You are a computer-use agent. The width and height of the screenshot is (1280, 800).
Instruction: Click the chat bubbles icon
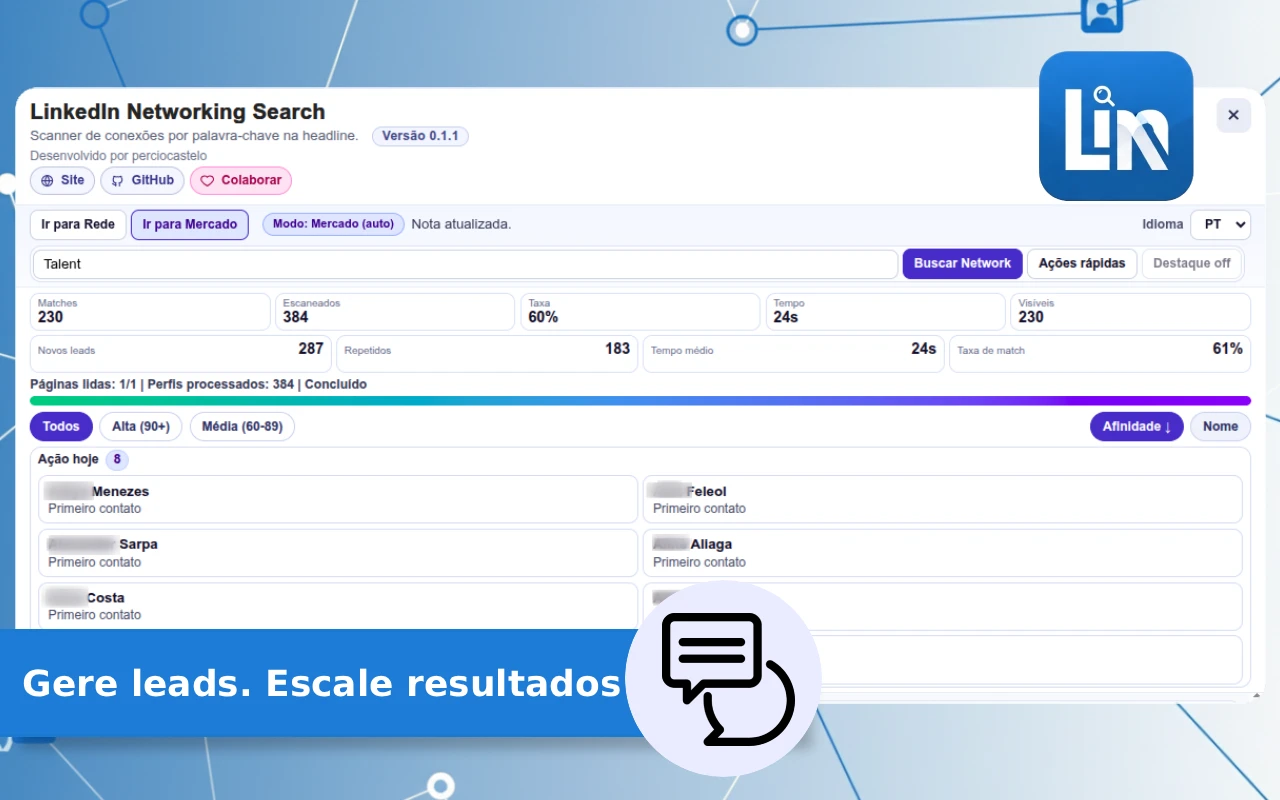pyautogui.click(x=724, y=678)
